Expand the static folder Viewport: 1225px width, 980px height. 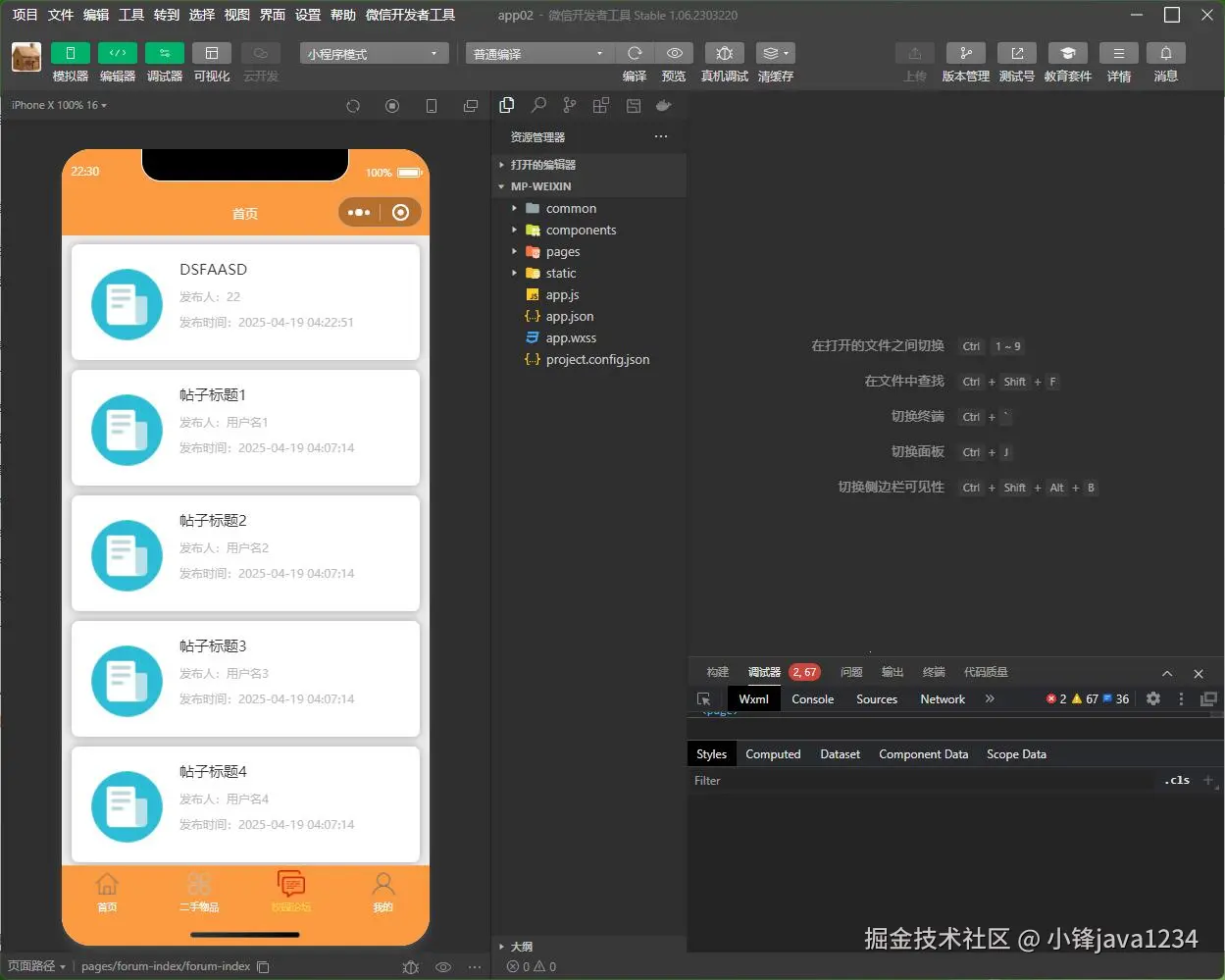pyautogui.click(x=588, y=273)
